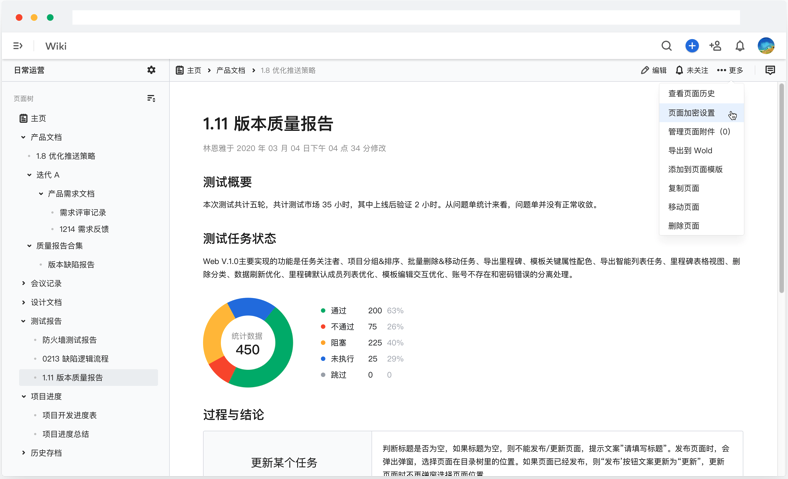The image size is (788, 479).
Task: Click the green 通过 legend dot
Action: 323,311
